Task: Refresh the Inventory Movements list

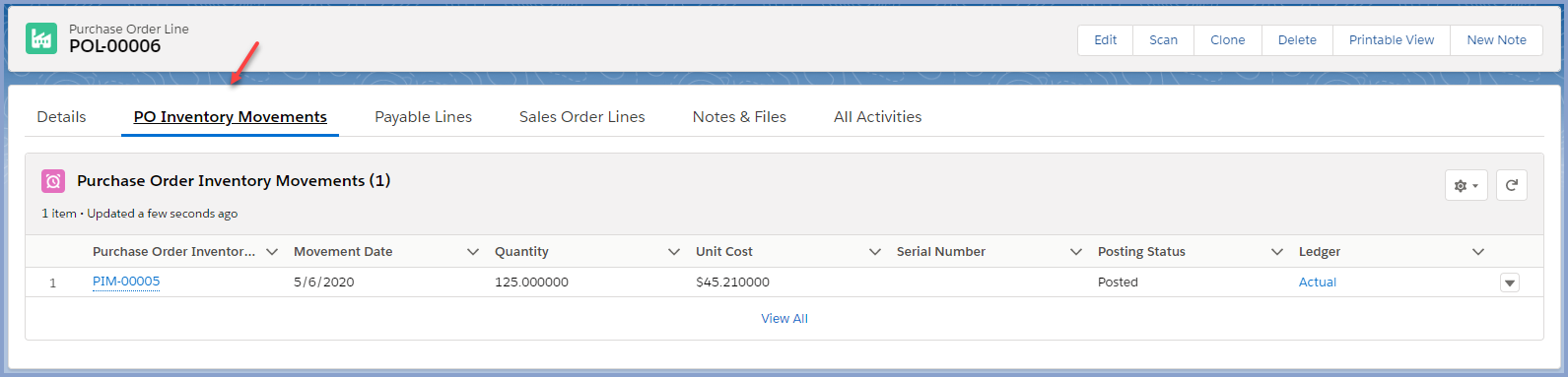Action: (x=1512, y=185)
